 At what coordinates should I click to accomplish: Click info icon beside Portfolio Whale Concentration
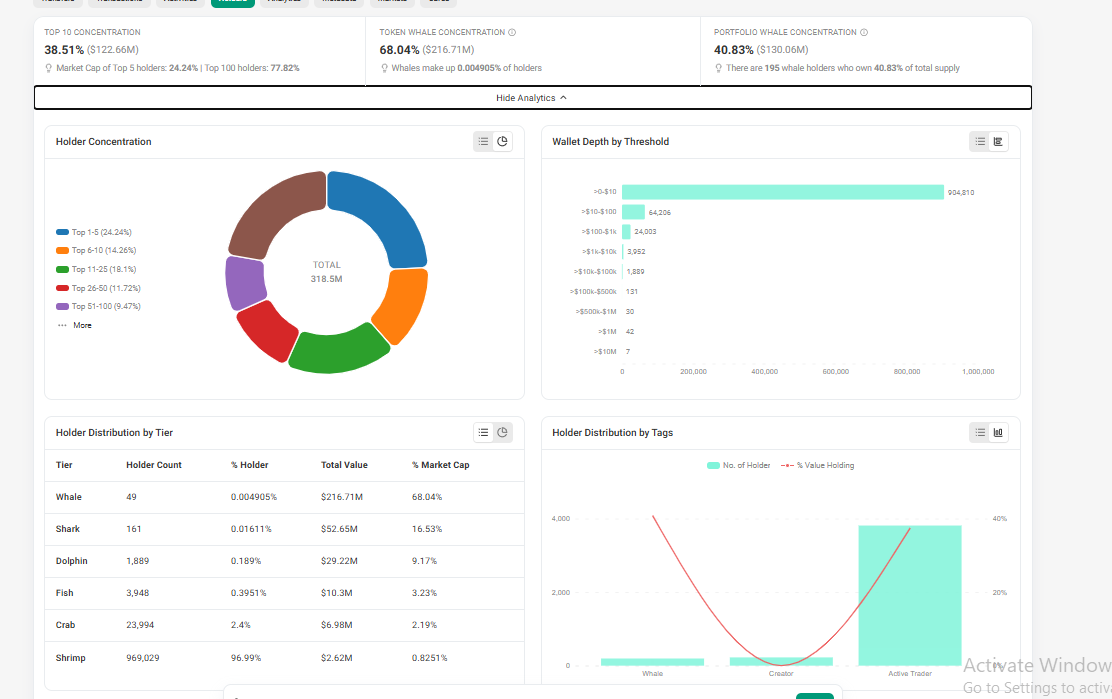(864, 33)
